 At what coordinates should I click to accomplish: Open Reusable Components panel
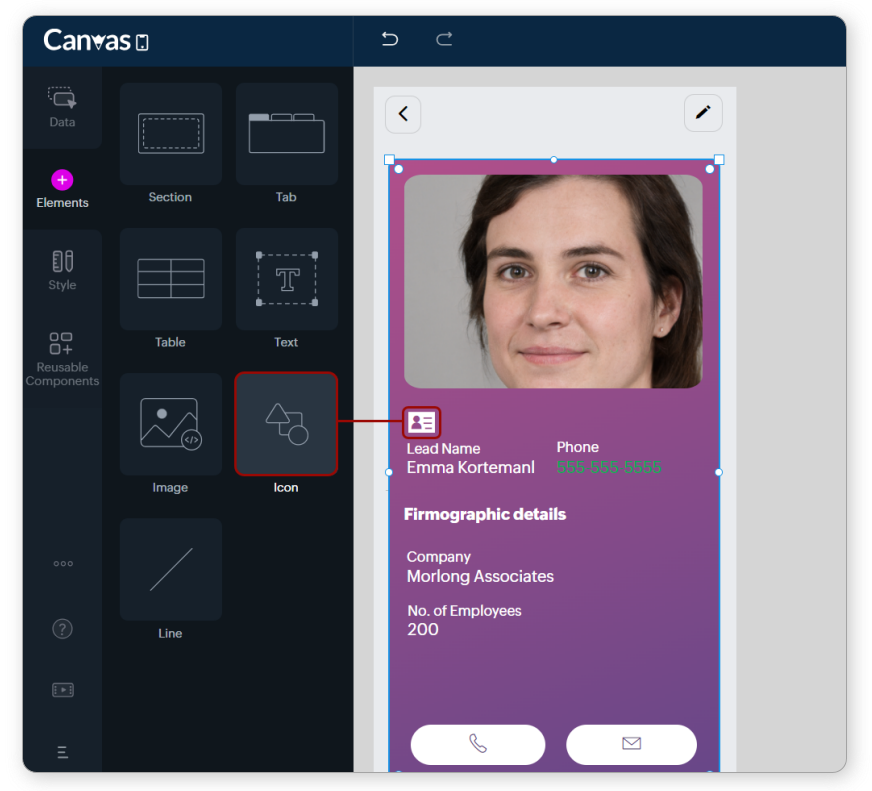(62, 358)
